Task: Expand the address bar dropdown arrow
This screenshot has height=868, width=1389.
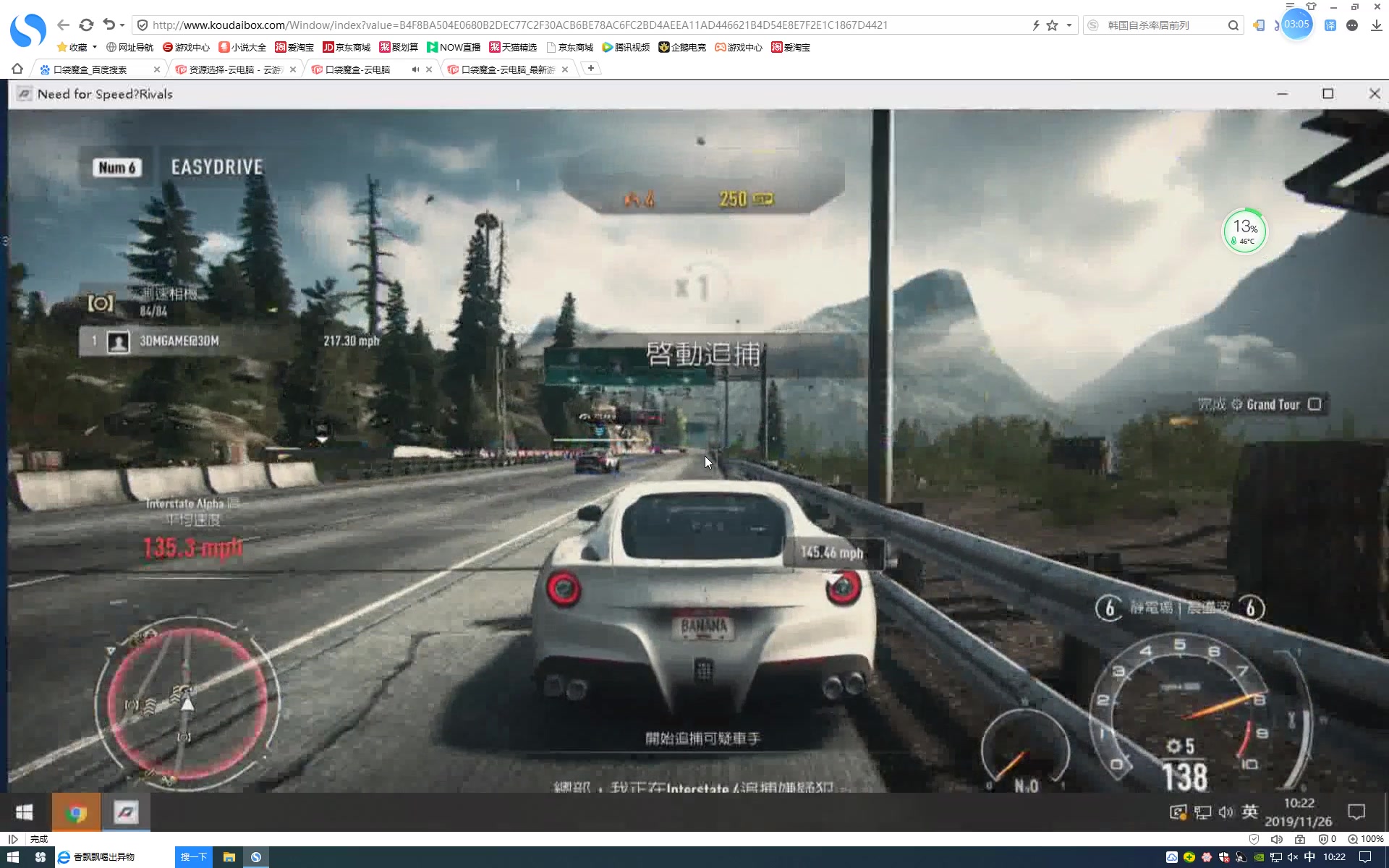Action: tap(1069, 25)
